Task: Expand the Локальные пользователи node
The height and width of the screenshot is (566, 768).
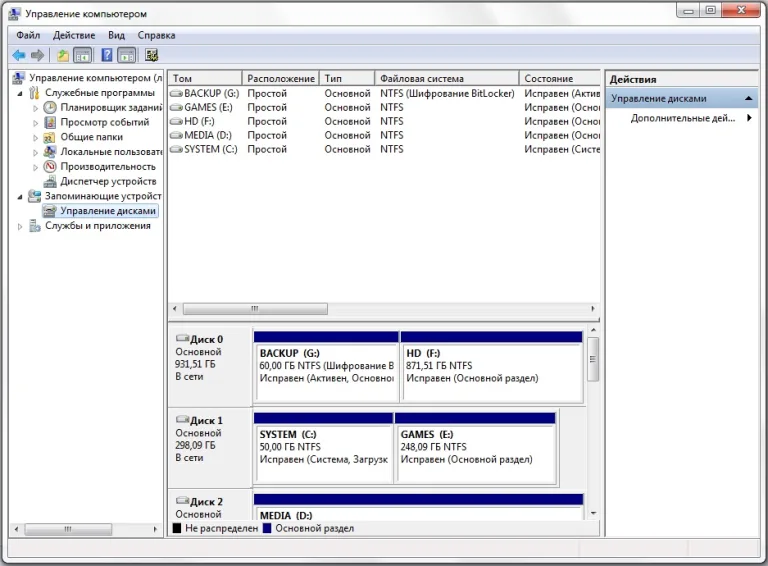Action: [35, 152]
